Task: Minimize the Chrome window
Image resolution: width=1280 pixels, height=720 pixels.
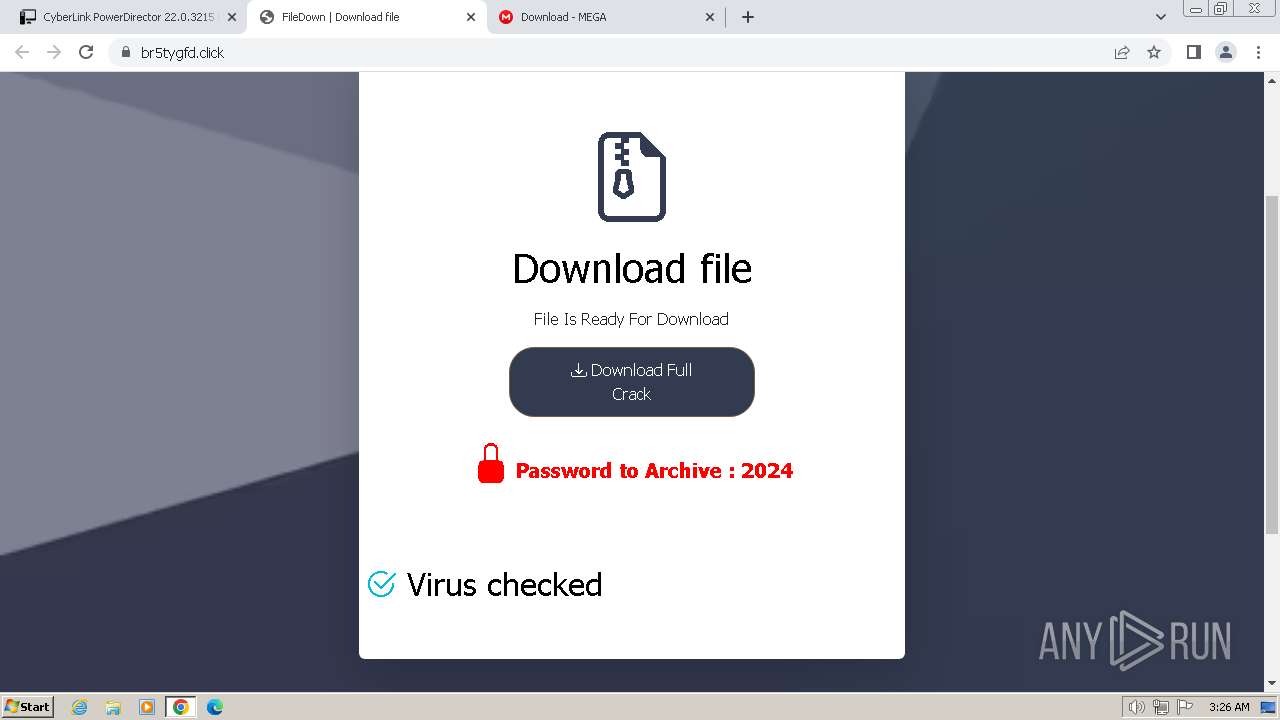Action: tap(1196, 8)
